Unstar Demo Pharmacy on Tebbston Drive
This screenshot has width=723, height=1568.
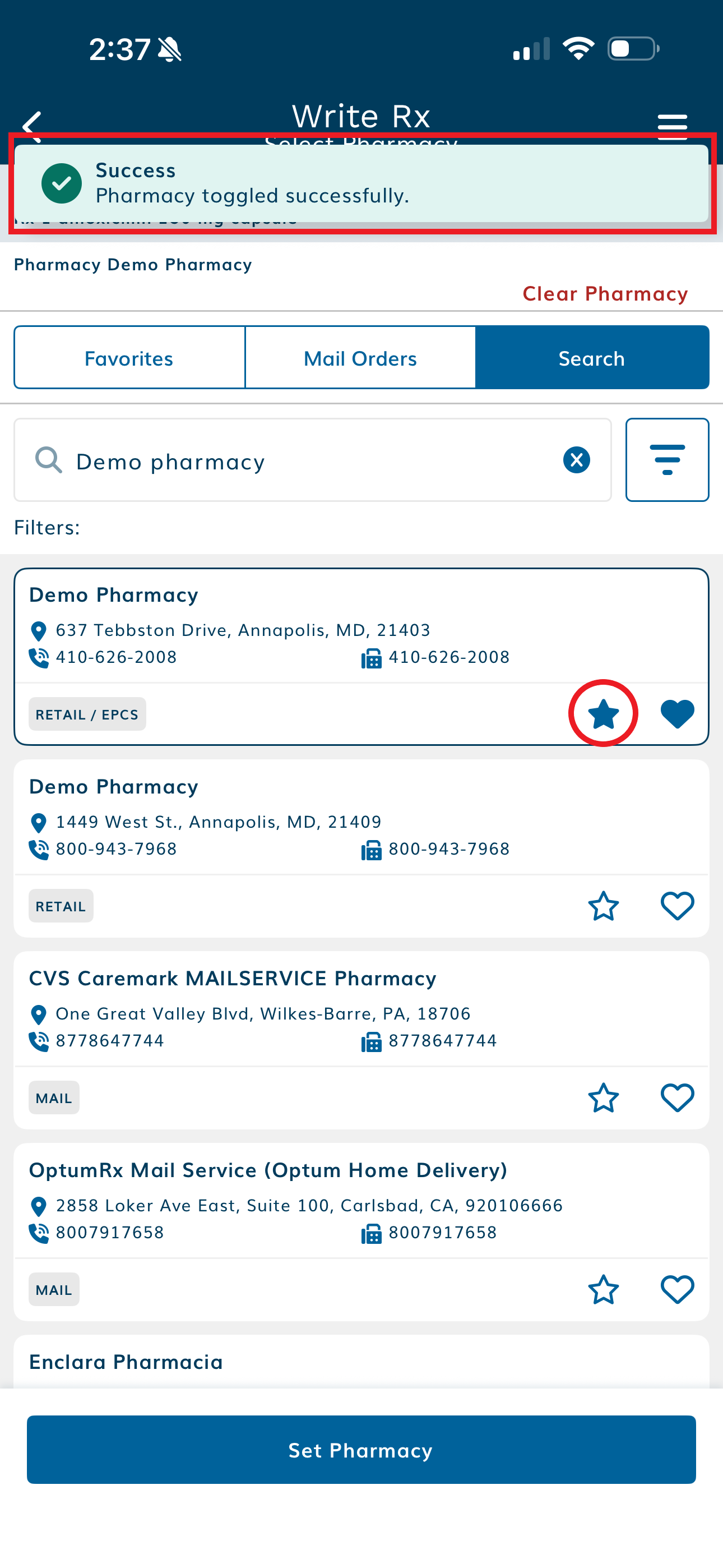(603, 713)
